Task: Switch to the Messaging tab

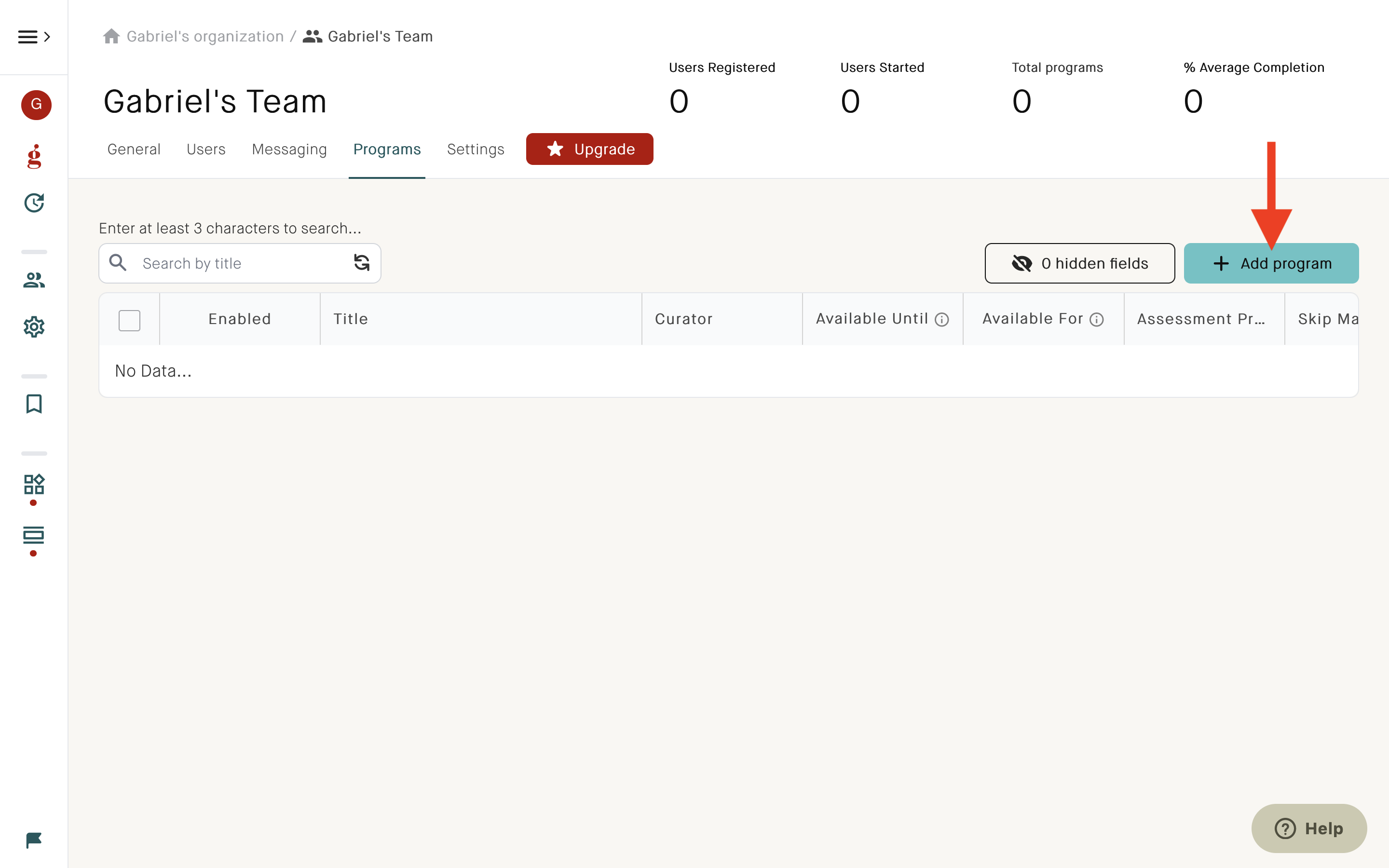Action: [289, 149]
